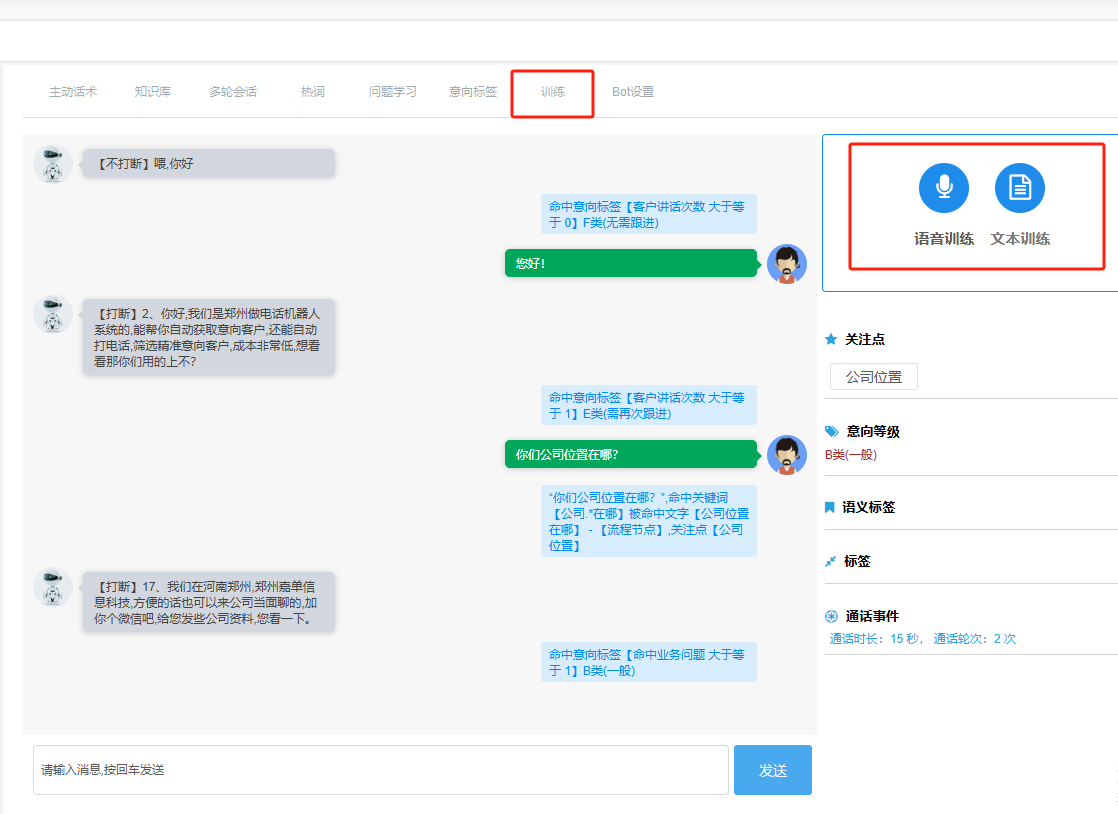Select the 热词 tab
Viewport: 1118px width, 814px height.
tap(313, 92)
